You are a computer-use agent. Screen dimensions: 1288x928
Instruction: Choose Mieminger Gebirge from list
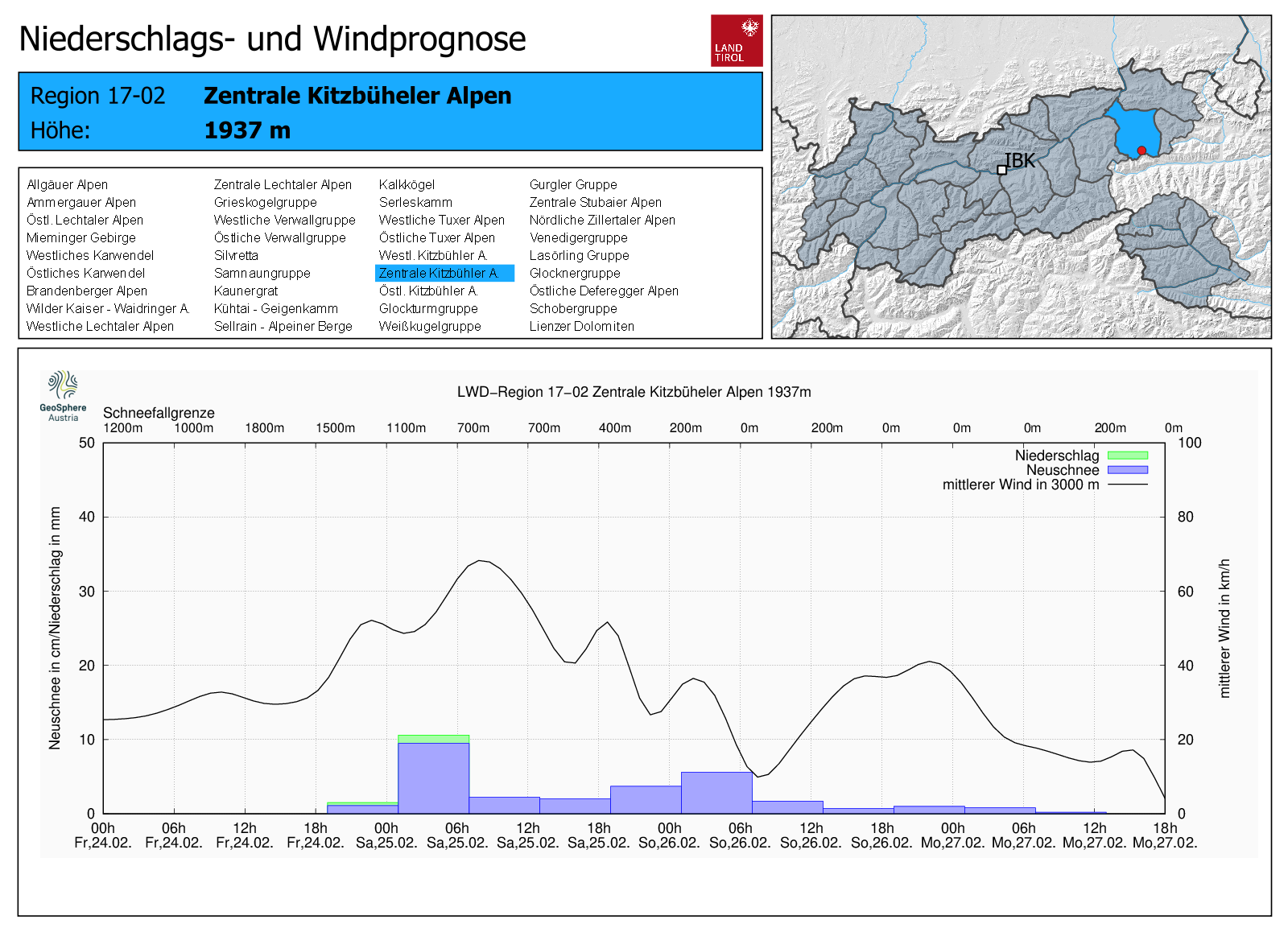pyautogui.click(x=80, y=238)
